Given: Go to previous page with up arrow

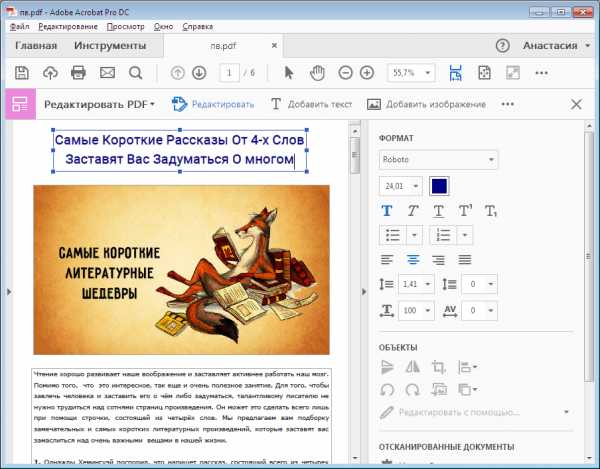Looking at the screenshot, I should click(x=178, y=73).
